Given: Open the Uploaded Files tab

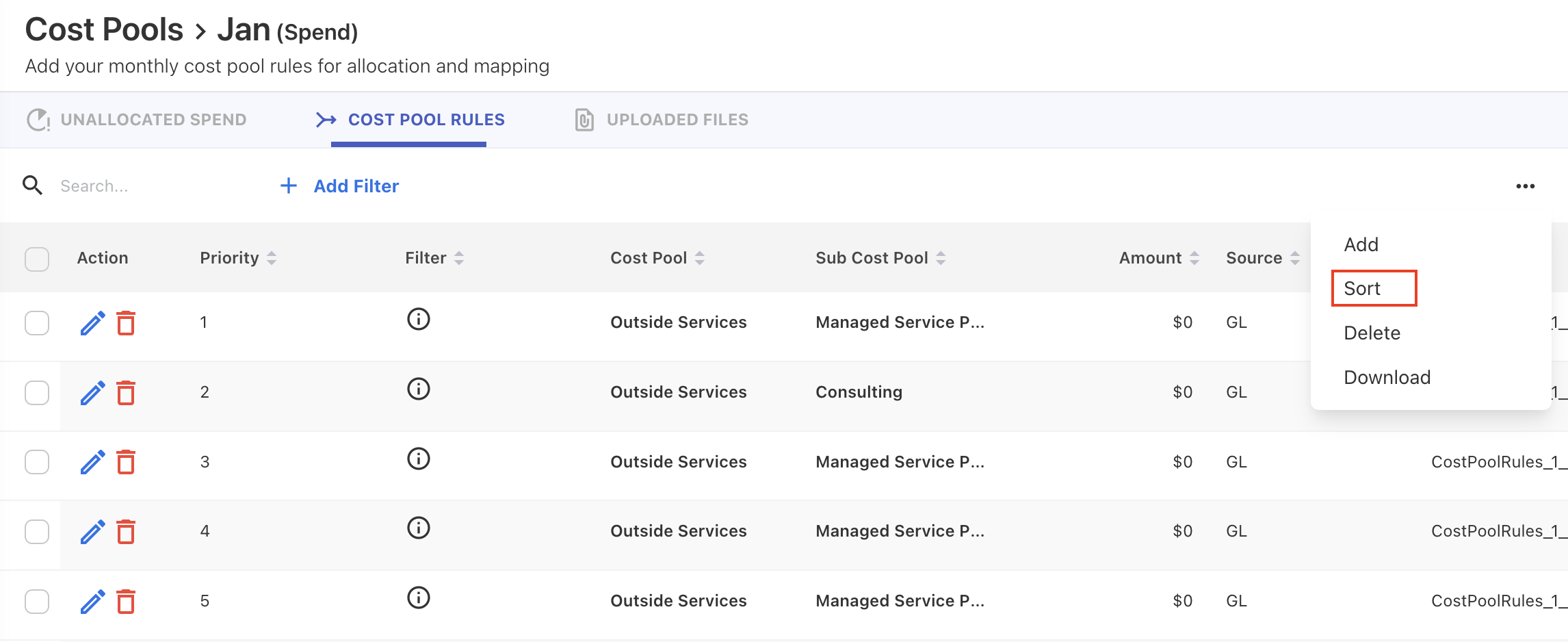Looking at the screenshot, I should tap(662, 120).
